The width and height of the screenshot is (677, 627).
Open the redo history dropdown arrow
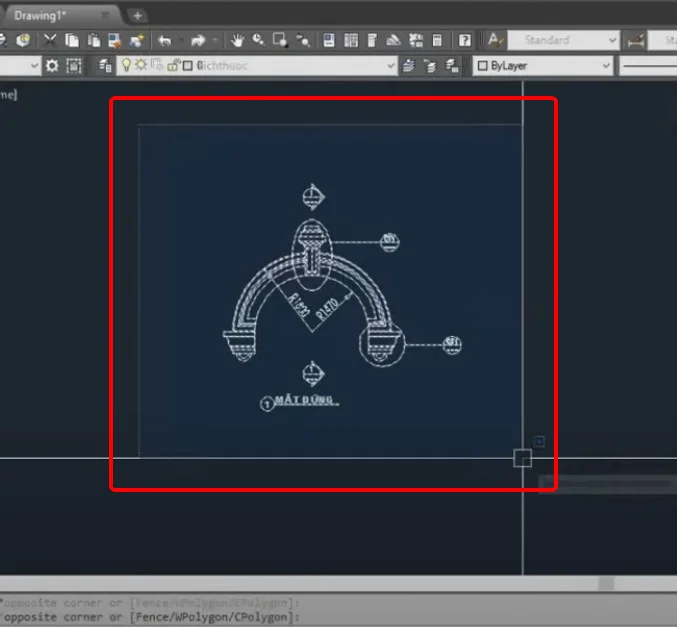point(215,41)
